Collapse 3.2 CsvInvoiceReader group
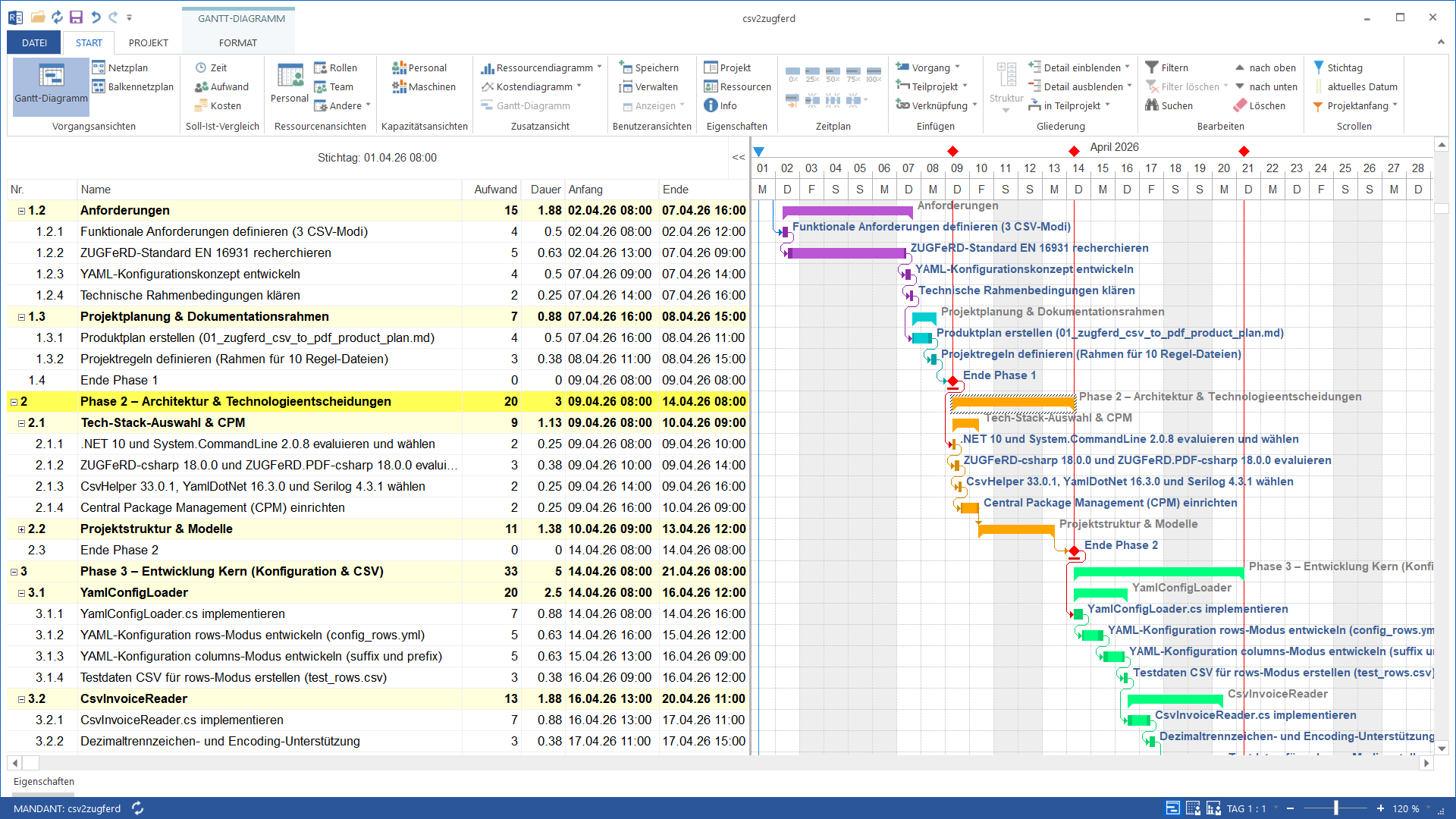 click(21, 699)
